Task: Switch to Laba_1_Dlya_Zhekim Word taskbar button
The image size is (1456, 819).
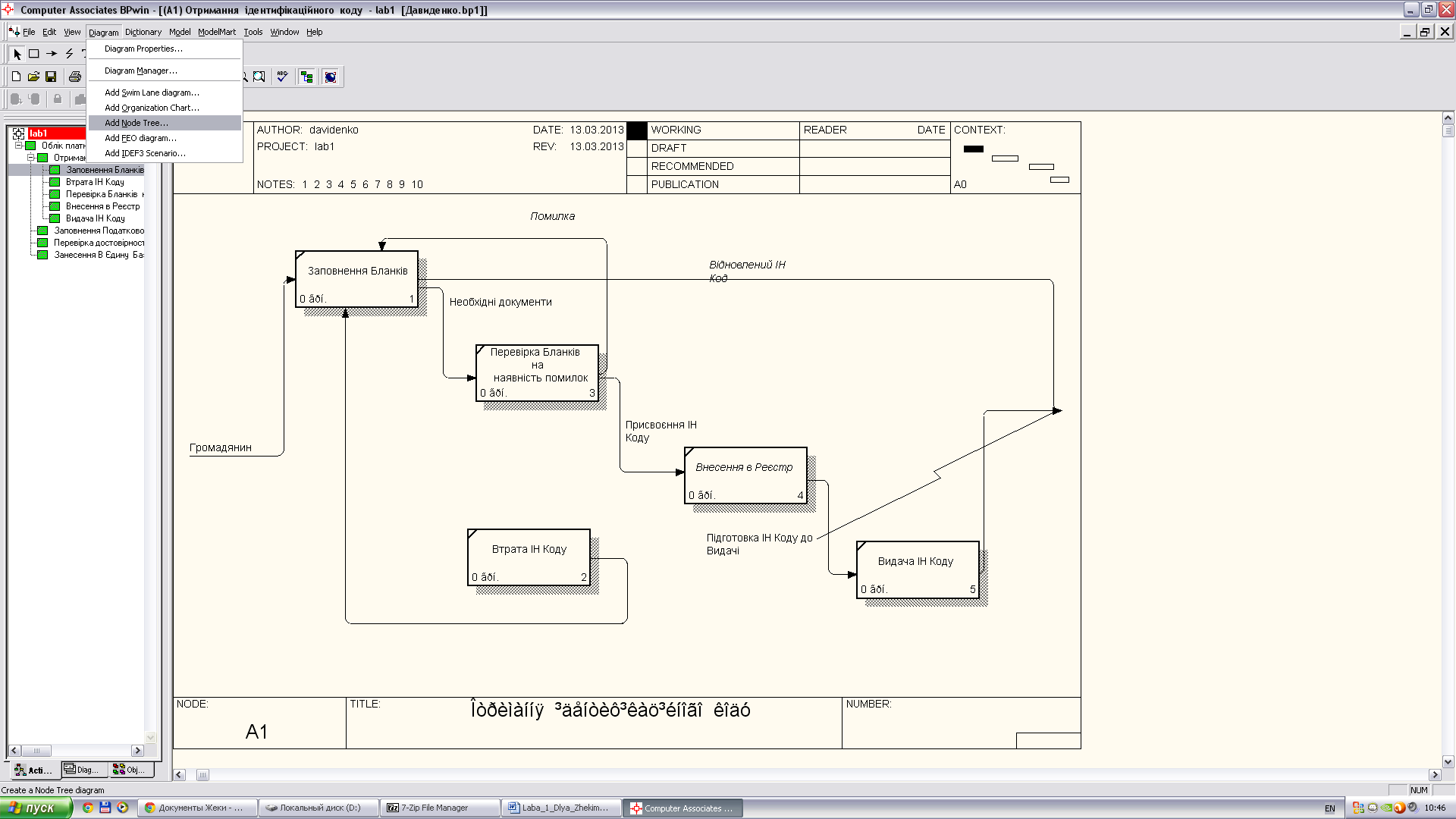Action: (x=561, y=808)
